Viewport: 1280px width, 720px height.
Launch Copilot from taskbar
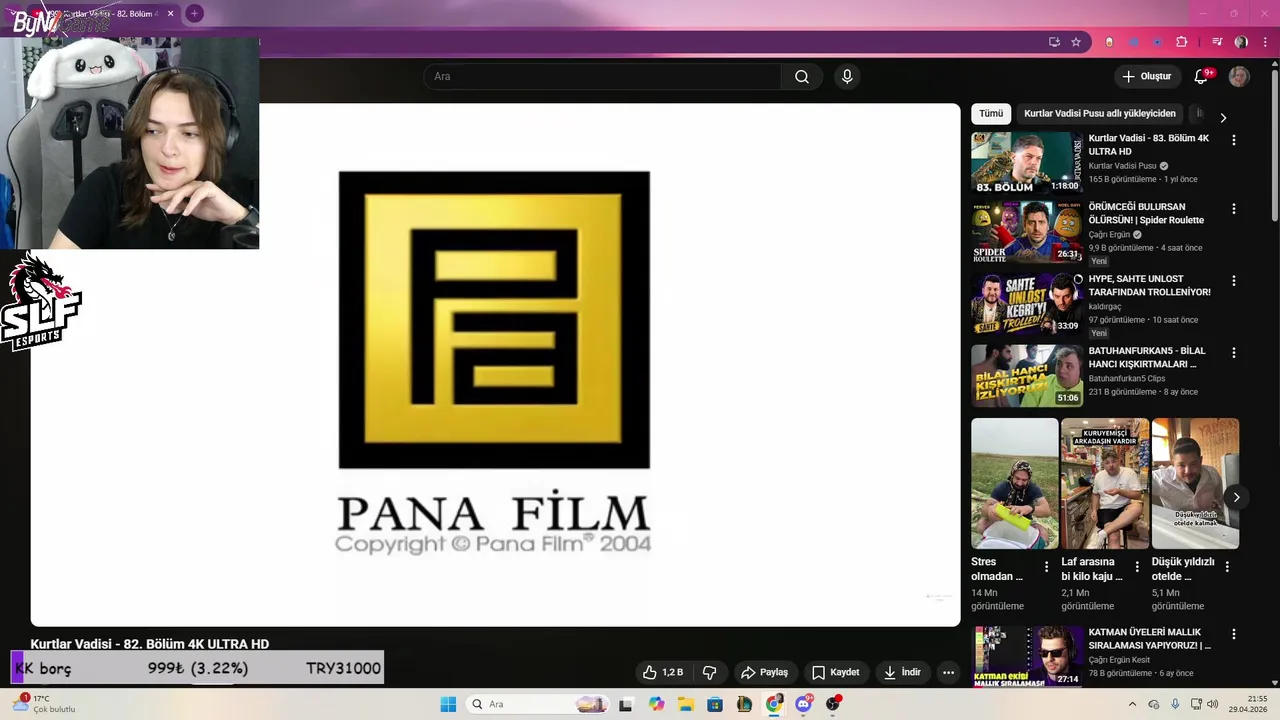(x=656, y=705)
